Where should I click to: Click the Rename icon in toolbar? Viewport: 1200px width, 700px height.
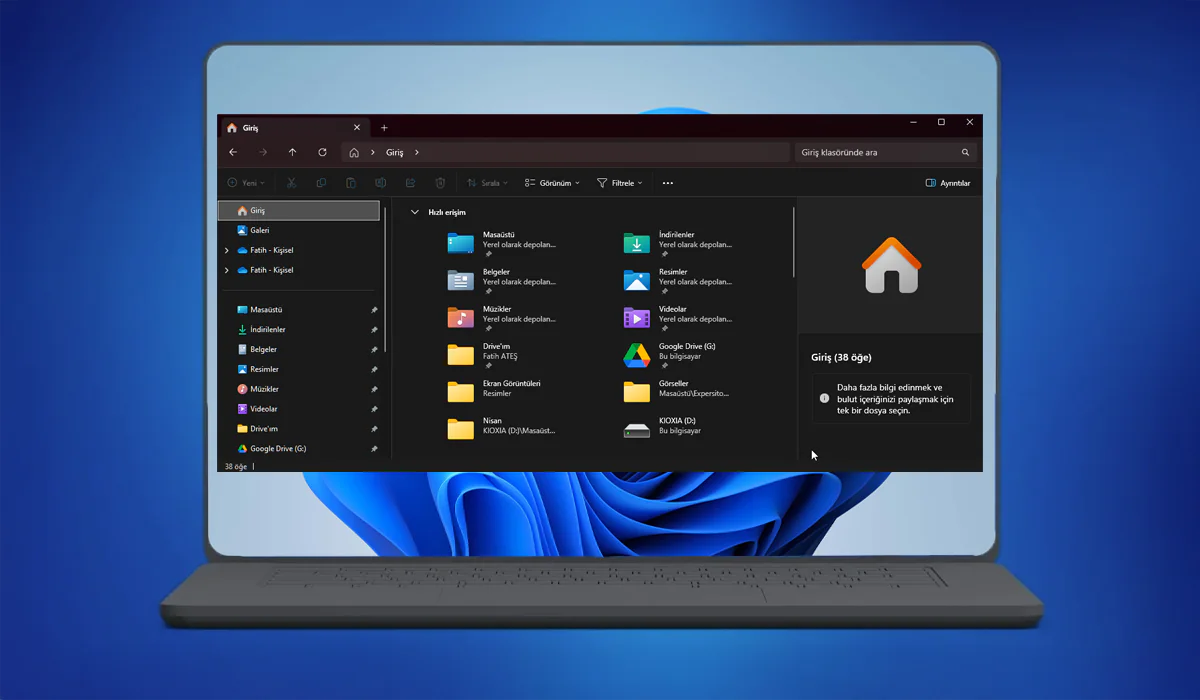tap(380, 183)
